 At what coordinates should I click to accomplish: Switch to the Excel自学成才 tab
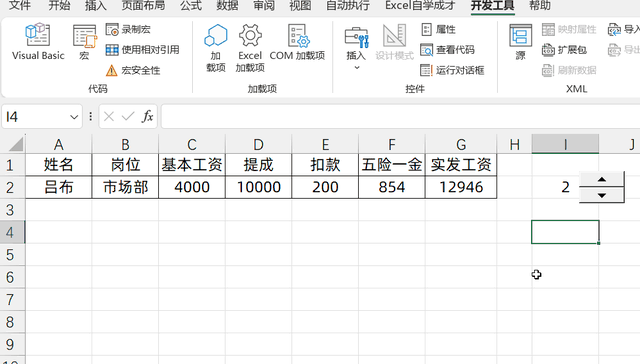(x=420, y=5)
